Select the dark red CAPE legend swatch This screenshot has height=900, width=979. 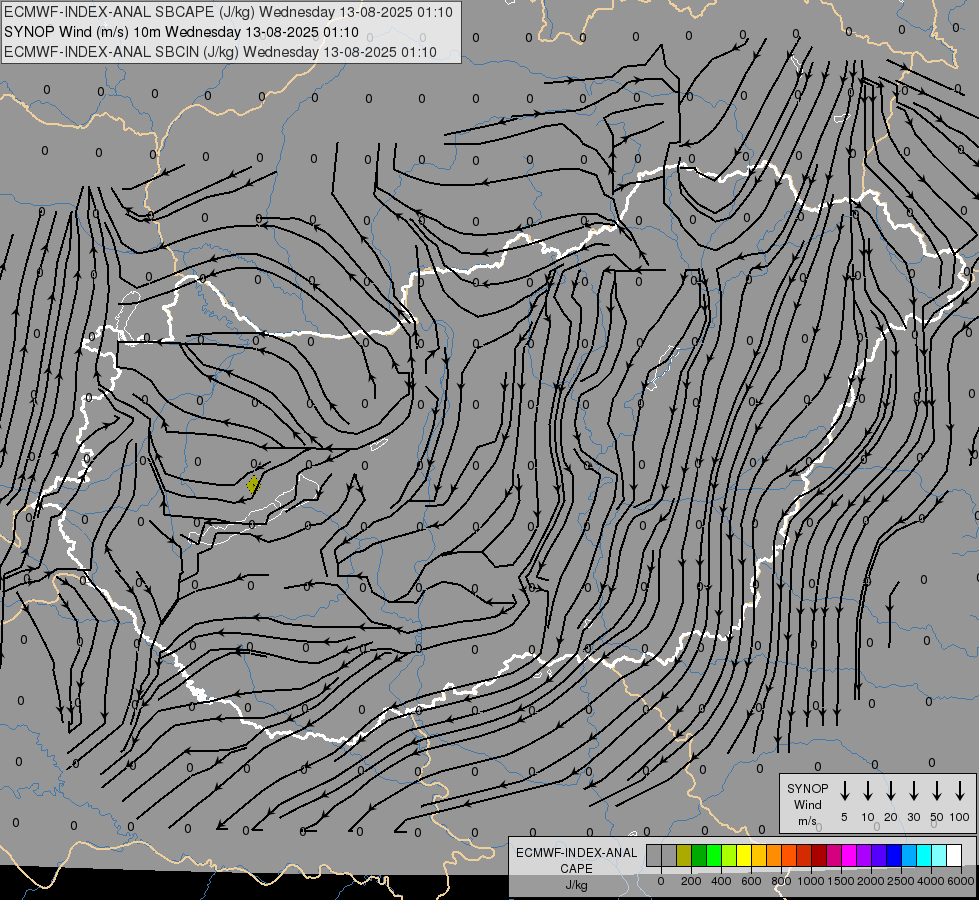coord(819,856)
